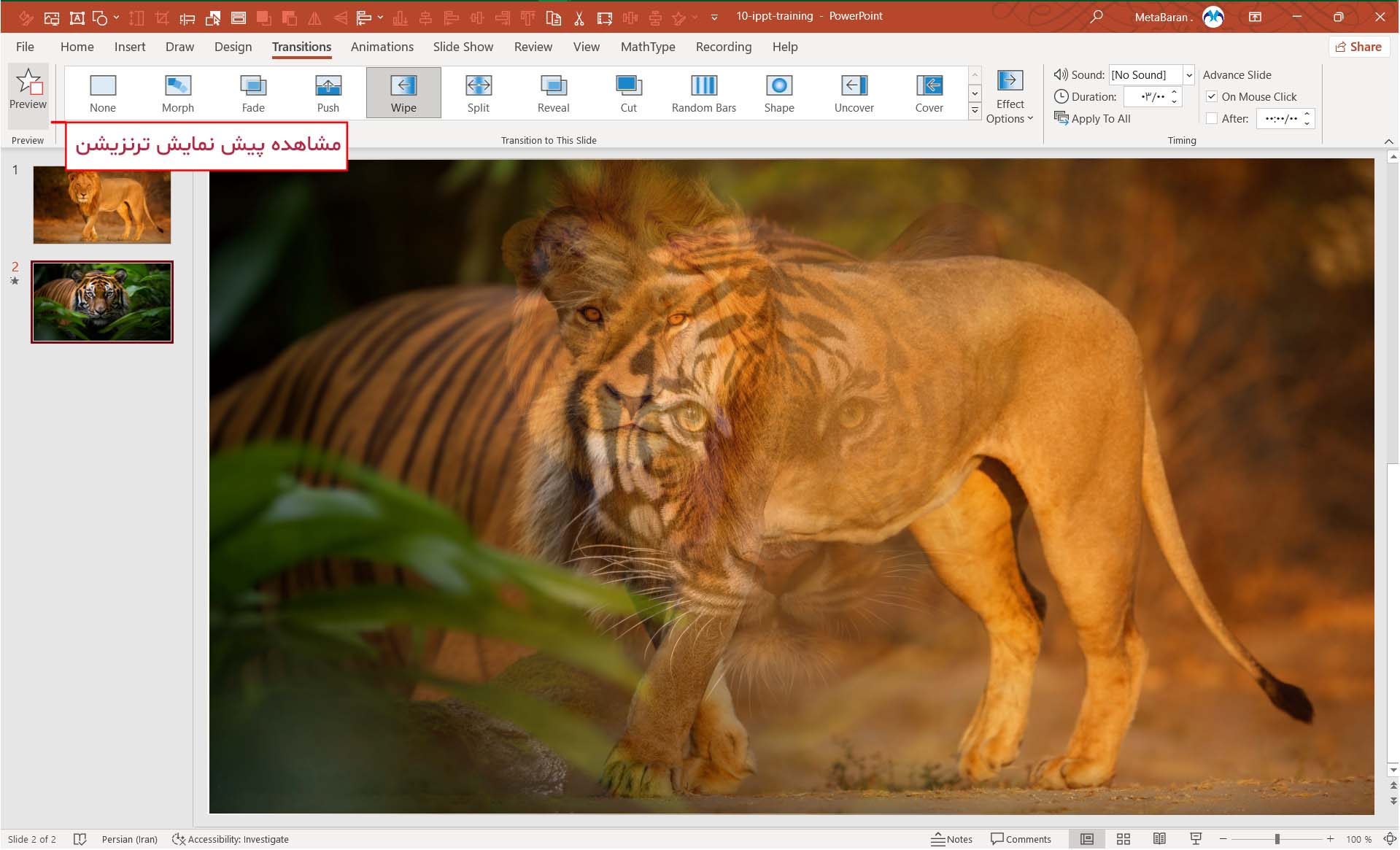Click the scissors cut icon in title bar
The width and height of the screenshot is (1400, 850).
579,18
